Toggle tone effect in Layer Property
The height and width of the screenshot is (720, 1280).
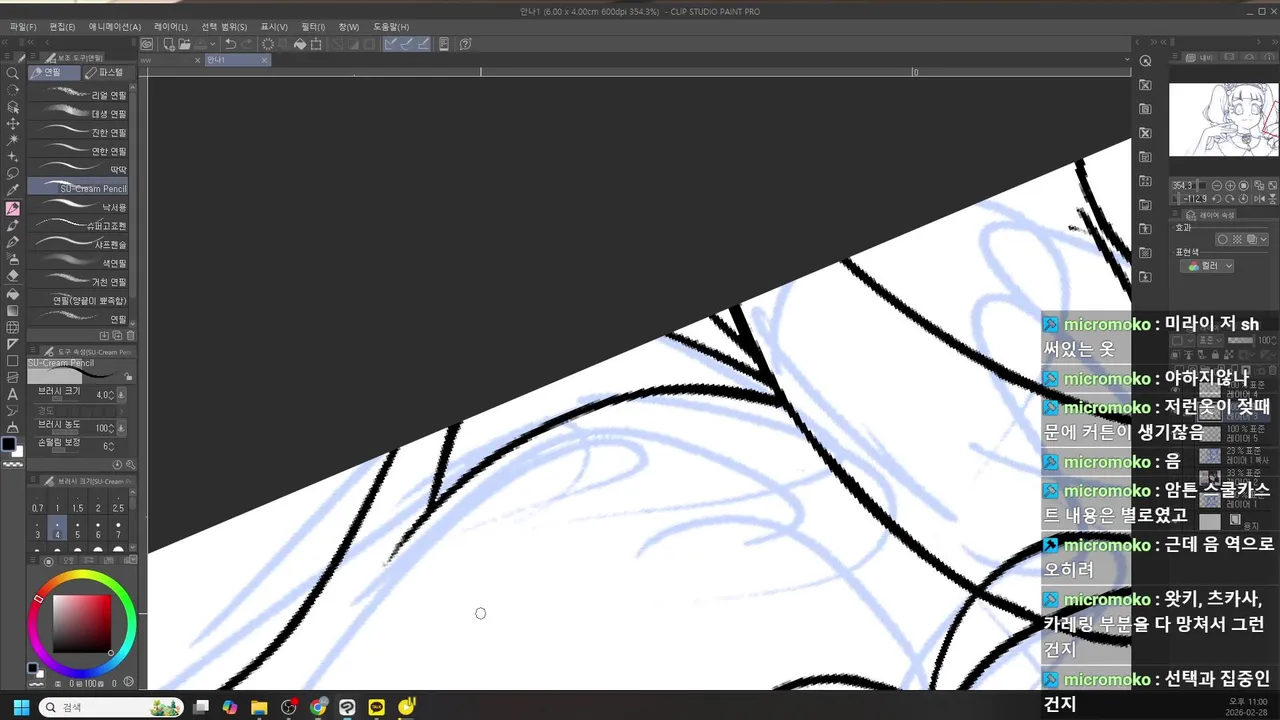point(1237,240)
